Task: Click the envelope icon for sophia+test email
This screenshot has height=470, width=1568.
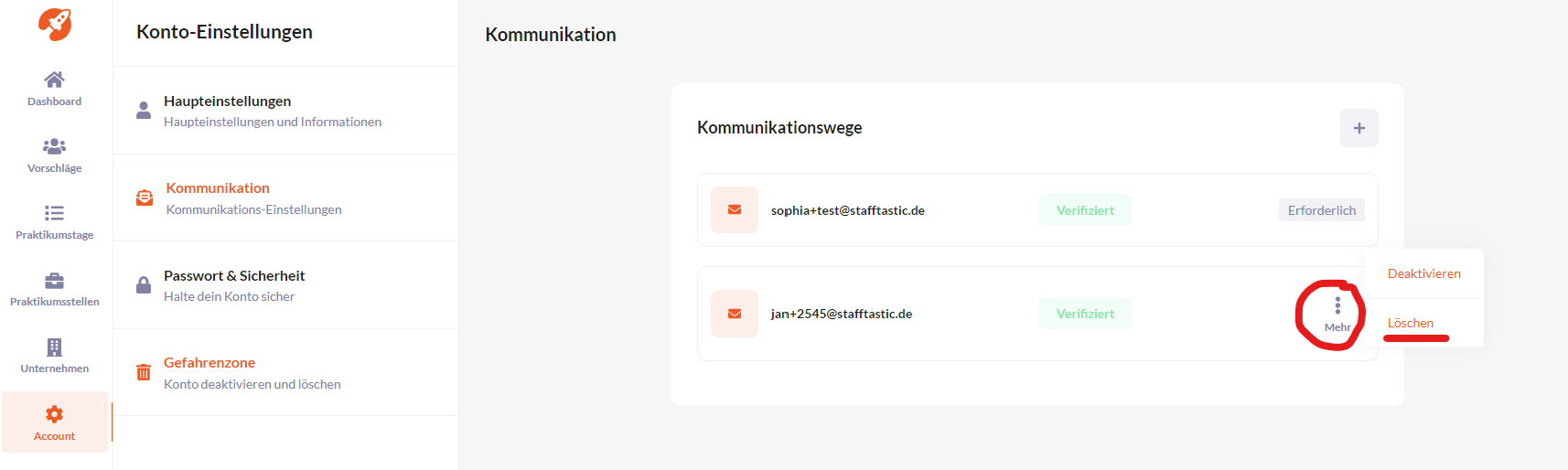Action: pos(735,210)
